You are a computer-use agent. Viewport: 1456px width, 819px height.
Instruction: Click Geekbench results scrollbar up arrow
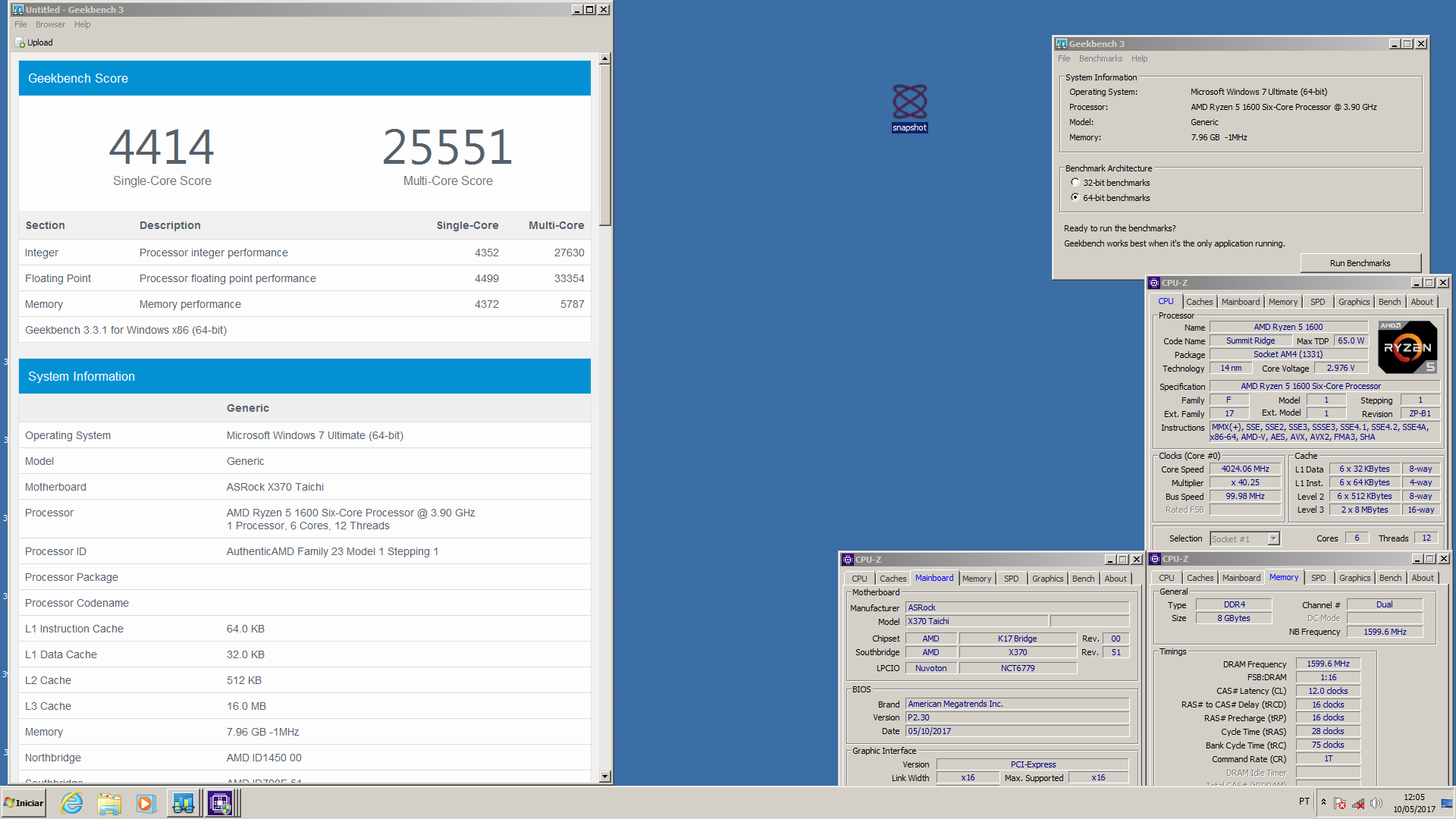tap(604, 58)
